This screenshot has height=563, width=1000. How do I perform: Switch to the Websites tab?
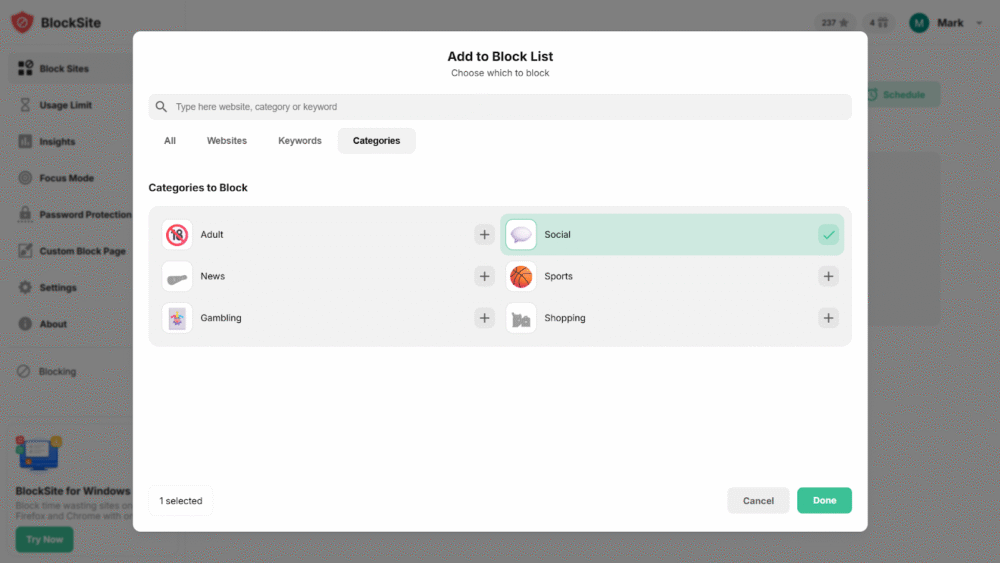227,141
